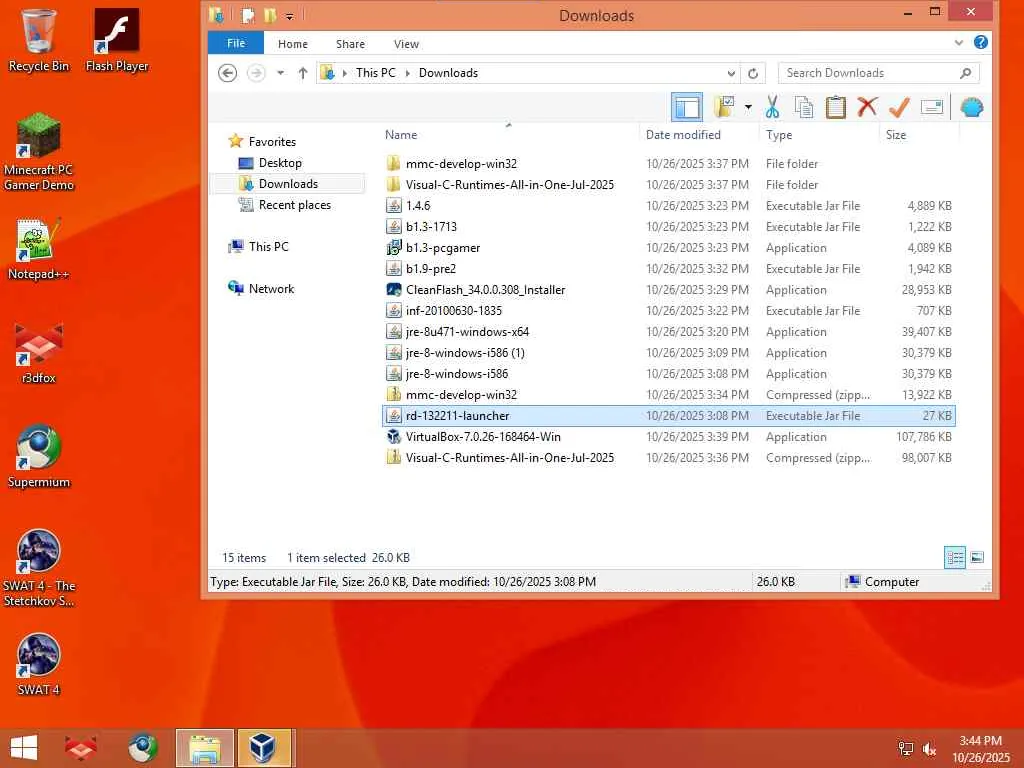The width and height of the screenshot is (1024, 768).
Task: Select Recent places in the navigation pane
Action: click(x=295, y=205)
